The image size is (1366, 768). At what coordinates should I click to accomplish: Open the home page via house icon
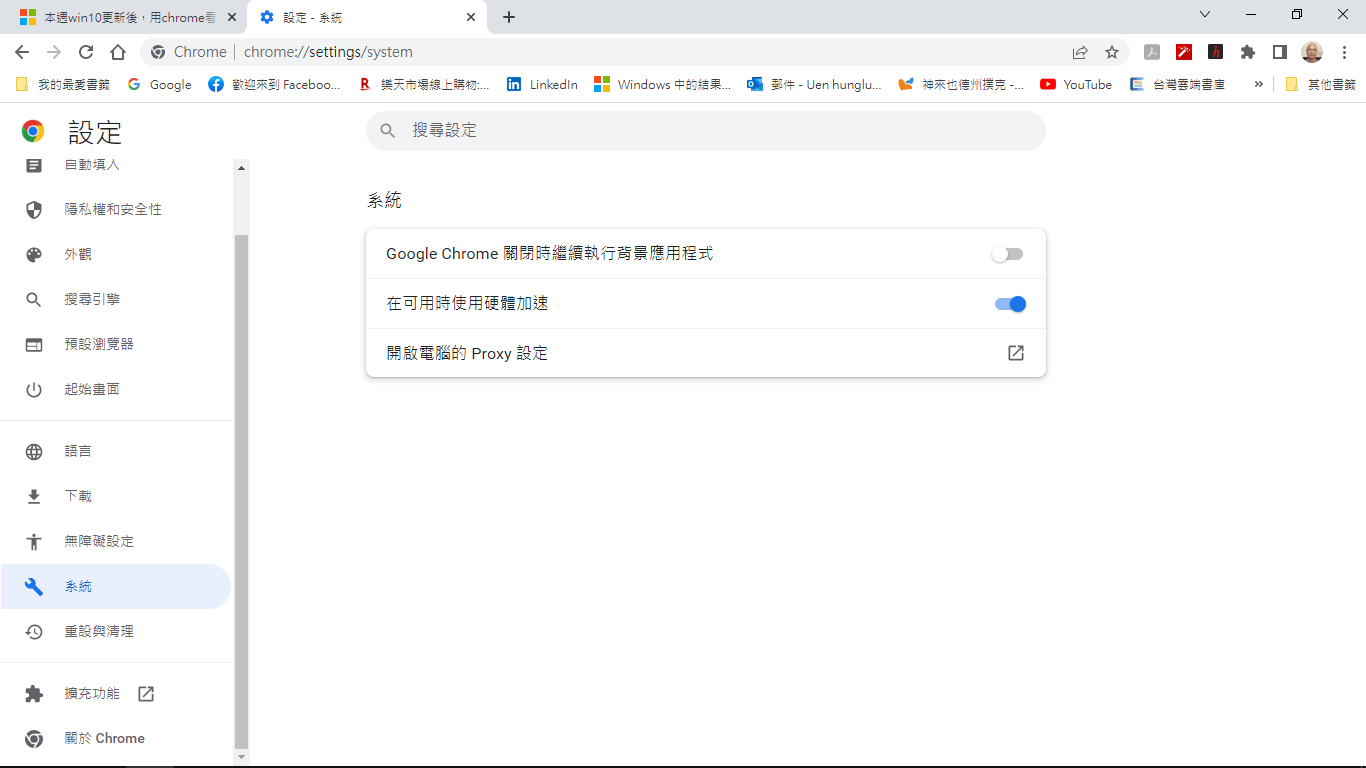(x=118, y=52)
